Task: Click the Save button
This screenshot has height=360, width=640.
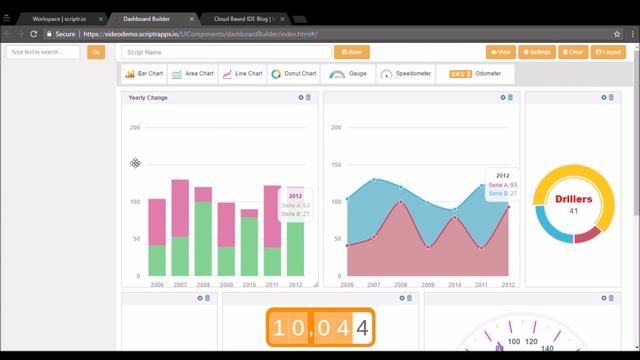Action: pyautogui.click(x=352, y=52)
